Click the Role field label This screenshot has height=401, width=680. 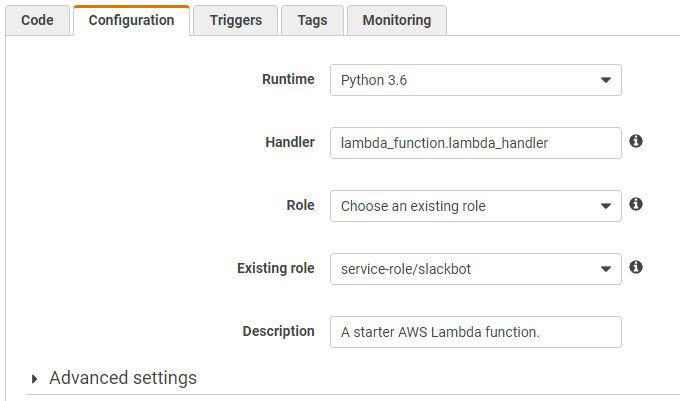[300, 205]
